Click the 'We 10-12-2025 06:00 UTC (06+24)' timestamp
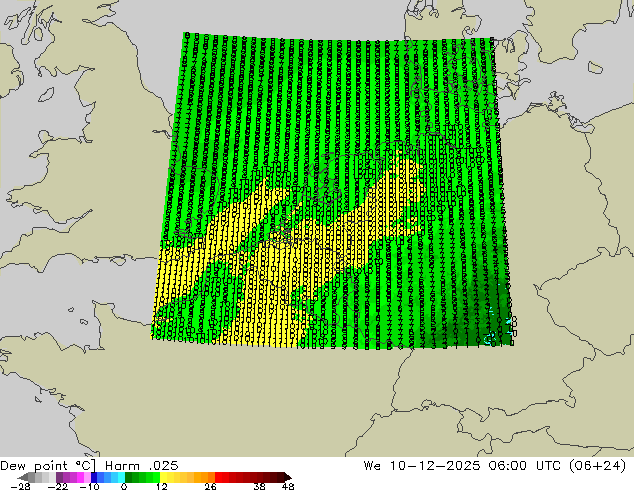634x490 pixels. pyautogui.click(x=495, y=466)
